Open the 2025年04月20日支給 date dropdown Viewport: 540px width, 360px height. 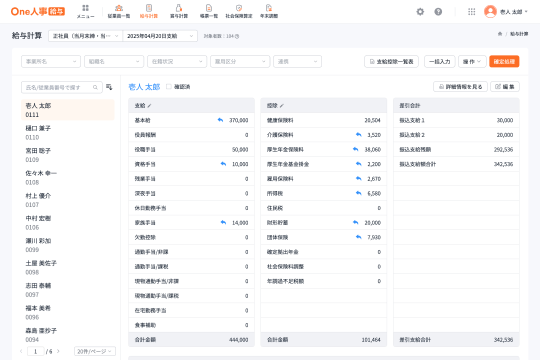160,36
